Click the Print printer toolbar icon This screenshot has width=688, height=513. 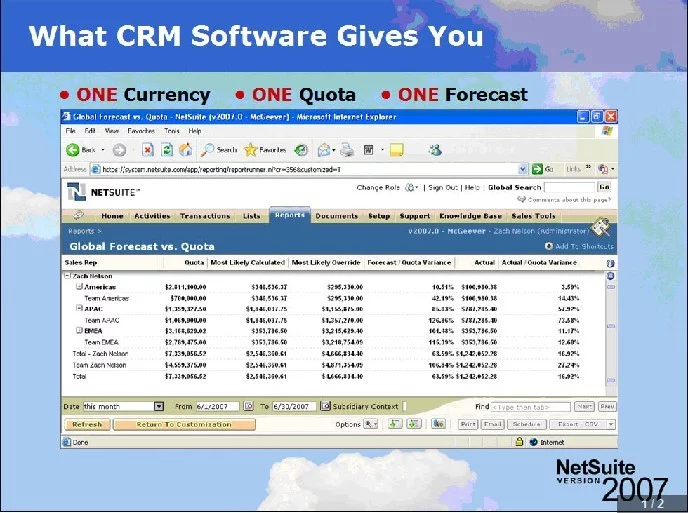point(347,150)
